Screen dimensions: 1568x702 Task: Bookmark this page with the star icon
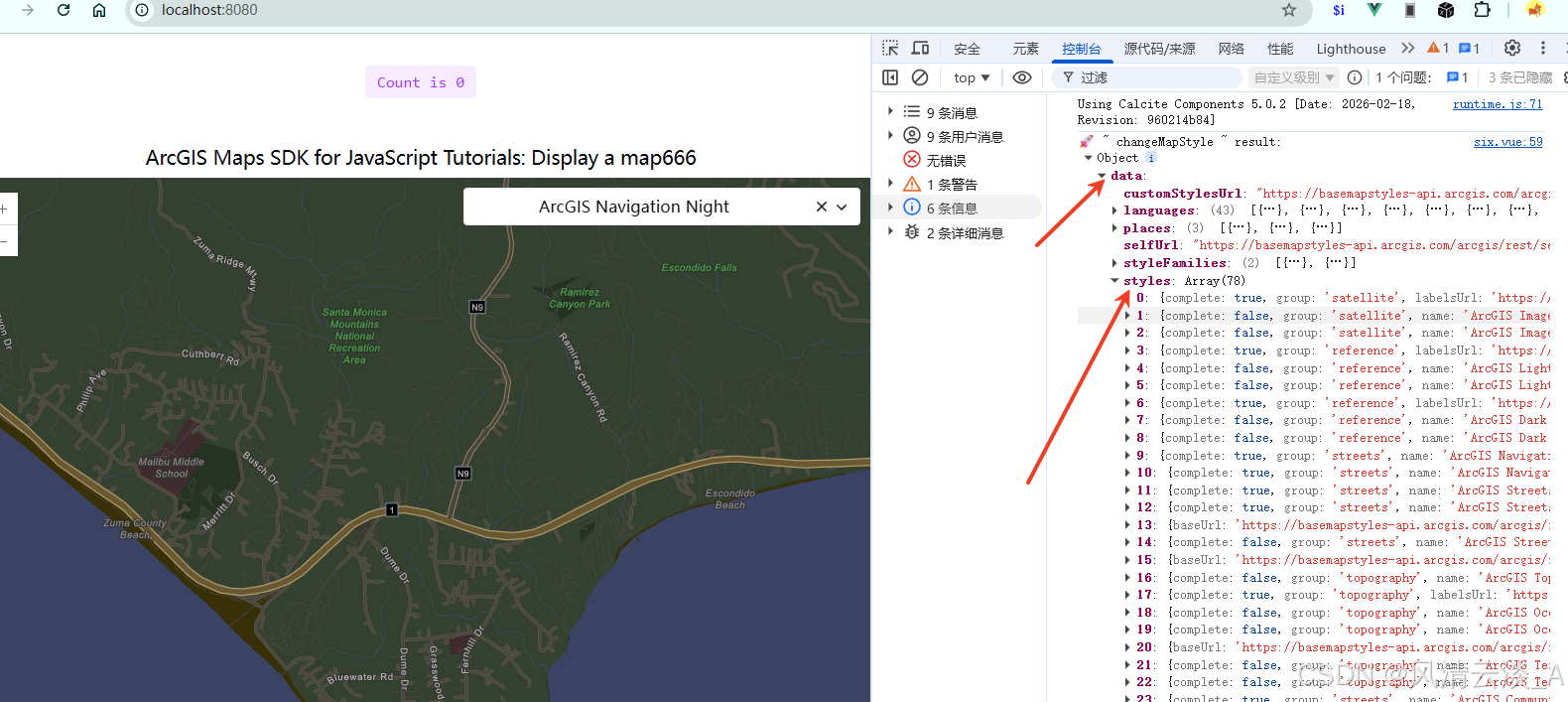pos(1289,10)
